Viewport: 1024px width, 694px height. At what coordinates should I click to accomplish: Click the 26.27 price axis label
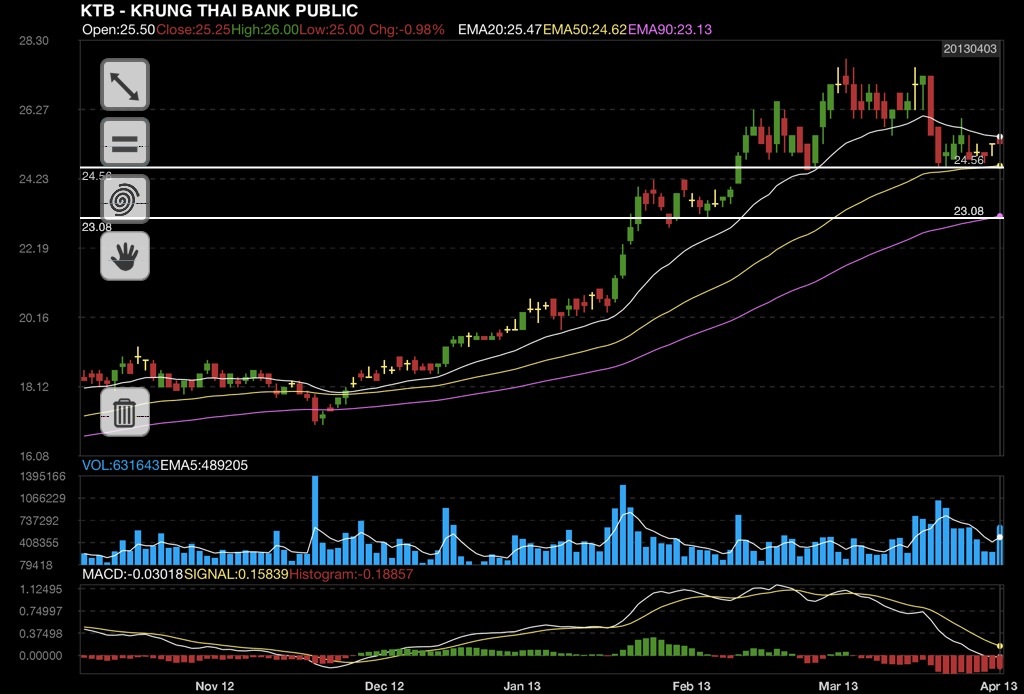[34, 110]
